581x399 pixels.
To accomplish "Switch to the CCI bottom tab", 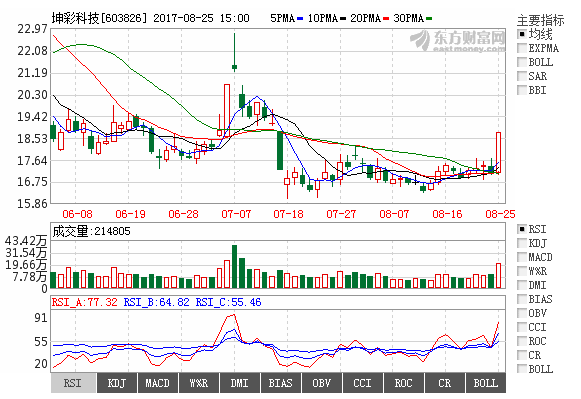I will pos(363,383).
